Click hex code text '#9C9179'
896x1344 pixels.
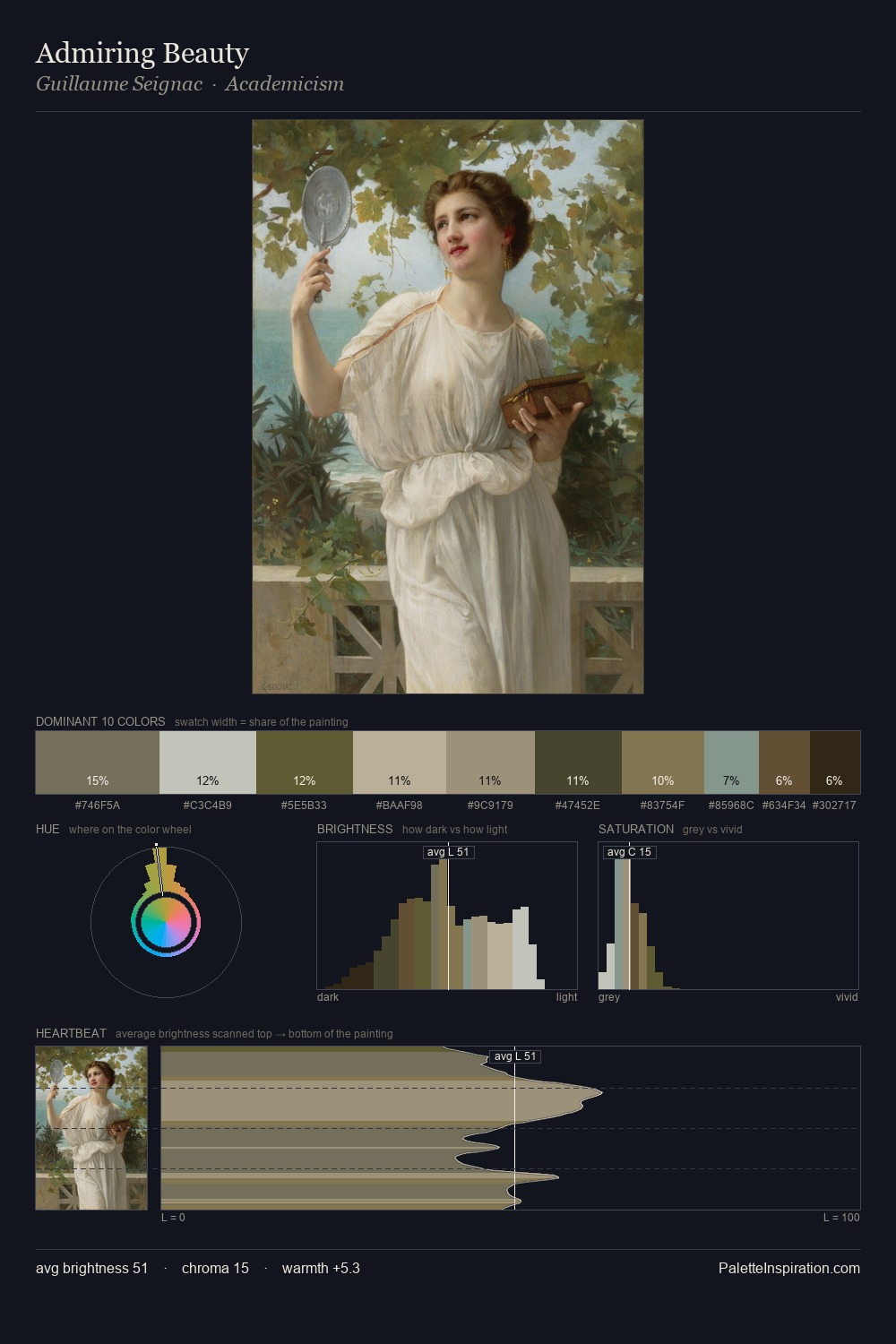[490, 806]
